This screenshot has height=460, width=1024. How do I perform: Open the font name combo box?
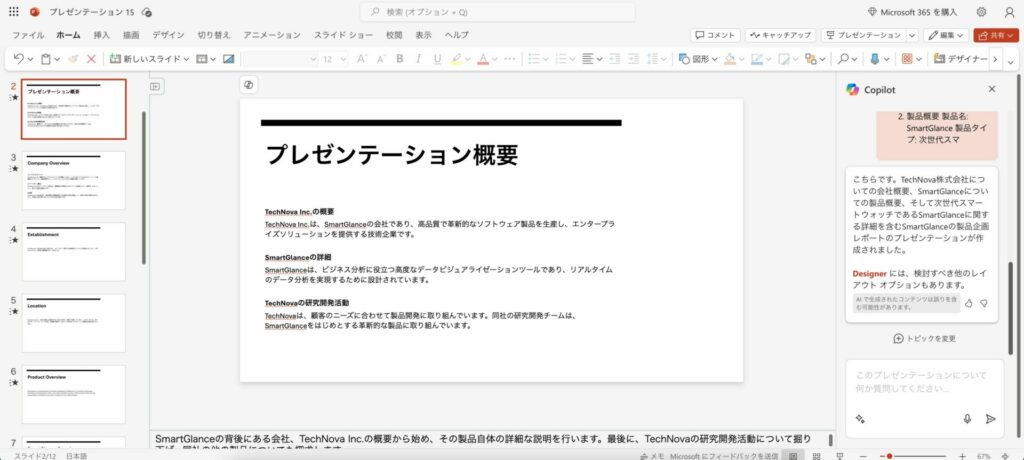280,59
